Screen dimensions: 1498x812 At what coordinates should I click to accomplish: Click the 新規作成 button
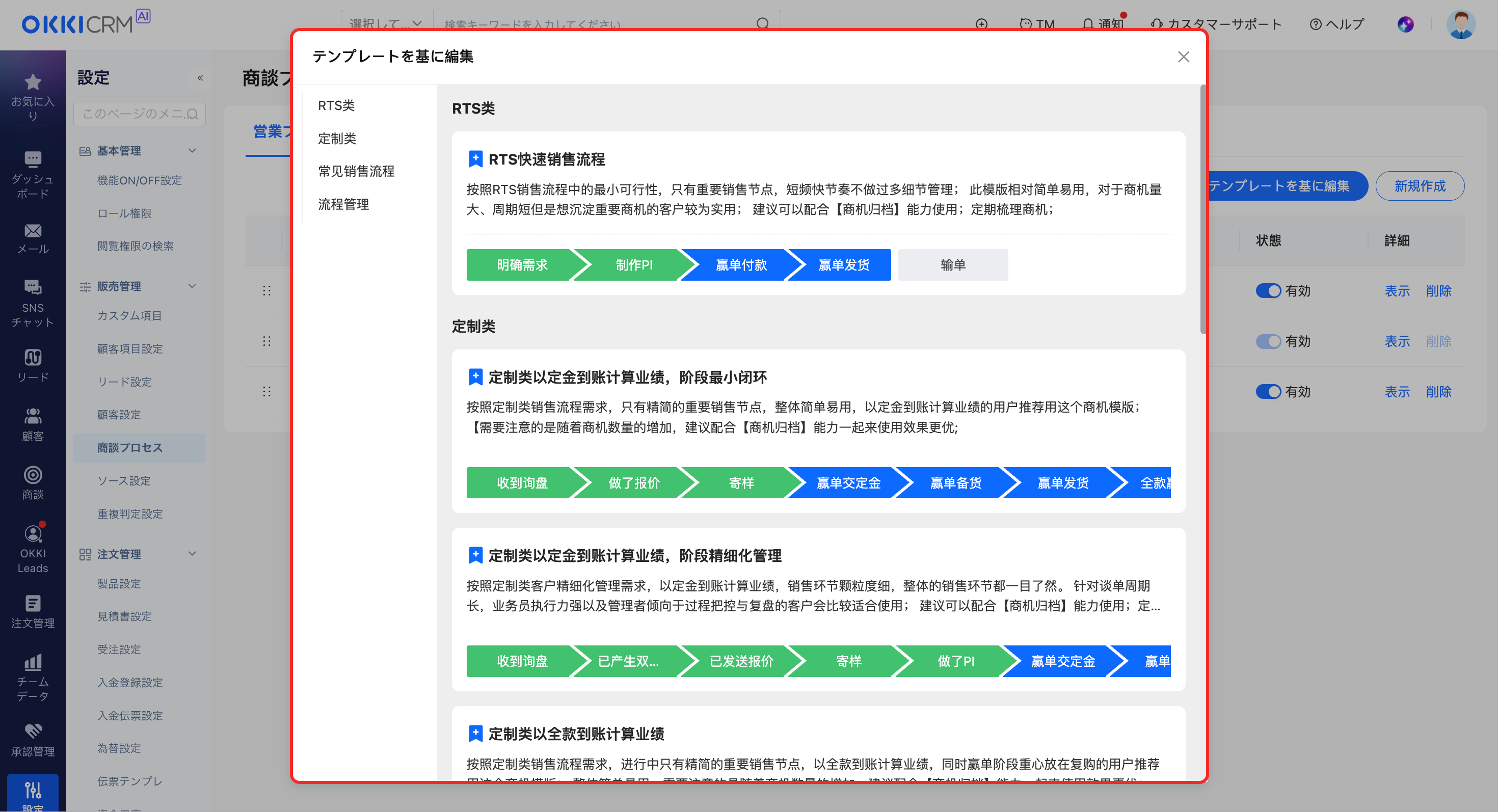click(1420, 185)
